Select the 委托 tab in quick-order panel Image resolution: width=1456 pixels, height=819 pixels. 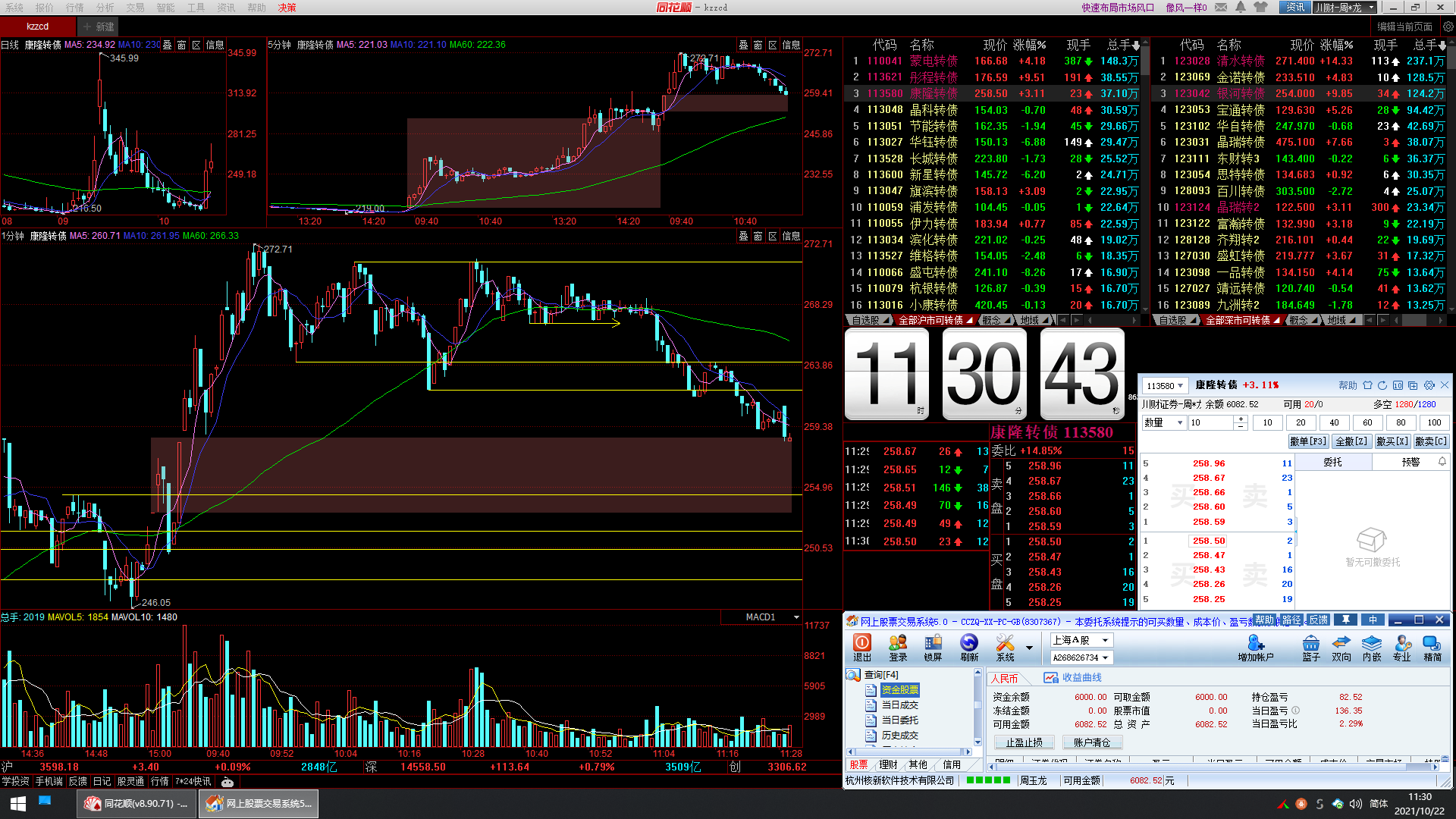coord(1332,462)
